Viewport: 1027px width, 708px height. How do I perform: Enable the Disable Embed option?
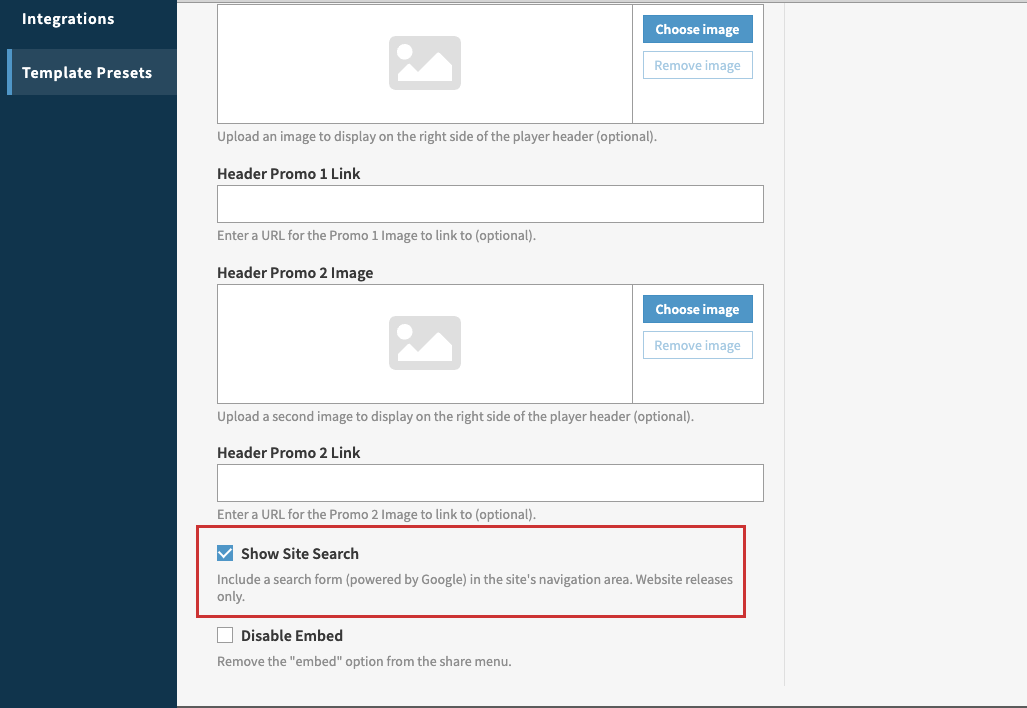coord(224,634)
